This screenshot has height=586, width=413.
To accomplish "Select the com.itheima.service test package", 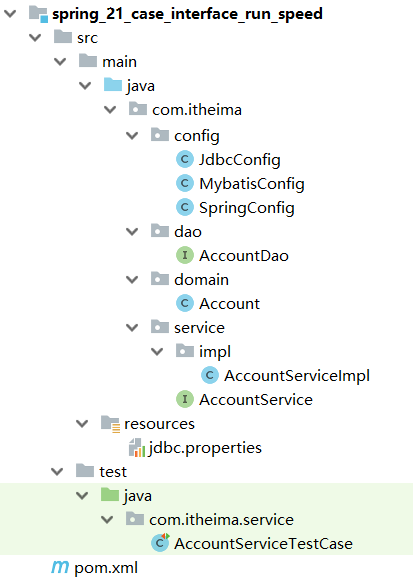I will pos(221,520).
